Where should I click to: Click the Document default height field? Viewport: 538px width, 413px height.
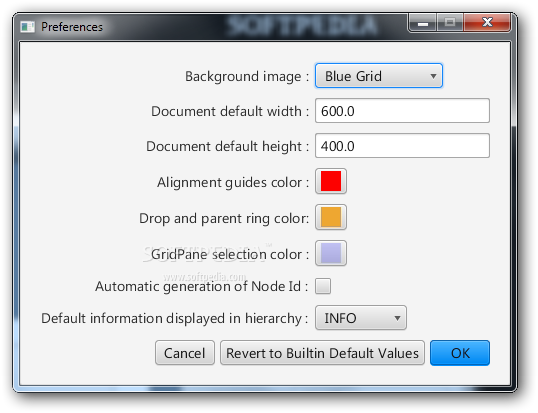click(x=402, y=146)
